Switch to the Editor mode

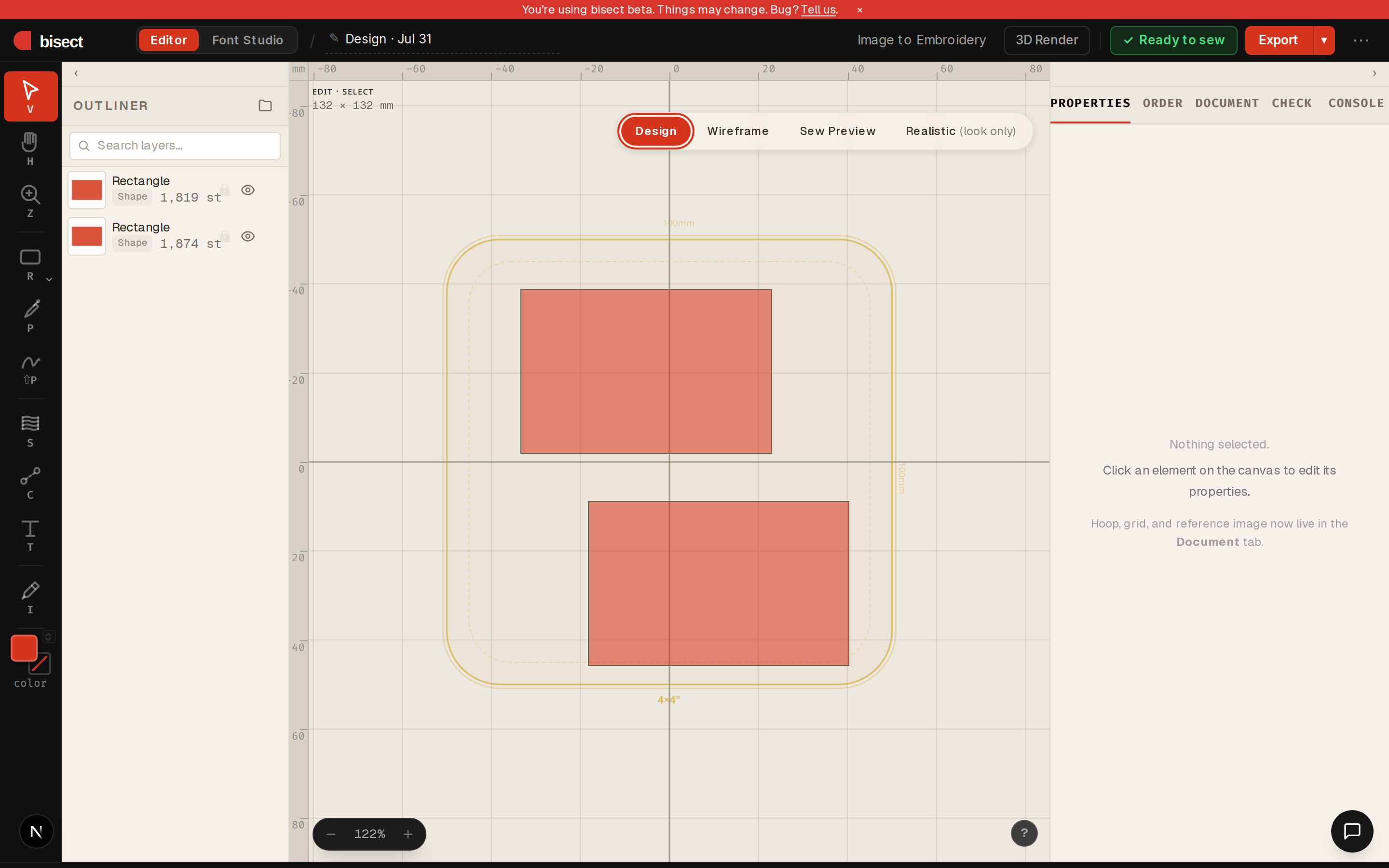169,40
